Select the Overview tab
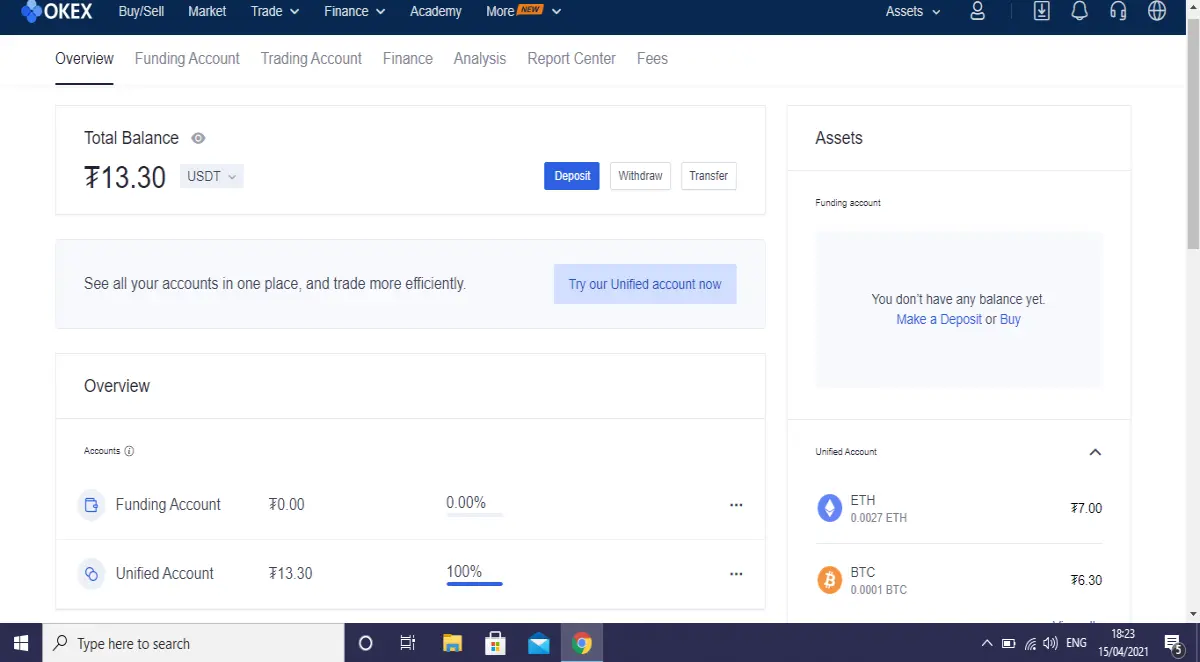The width and height of the screenshot is (1200, 662). [x=84, y=59]
